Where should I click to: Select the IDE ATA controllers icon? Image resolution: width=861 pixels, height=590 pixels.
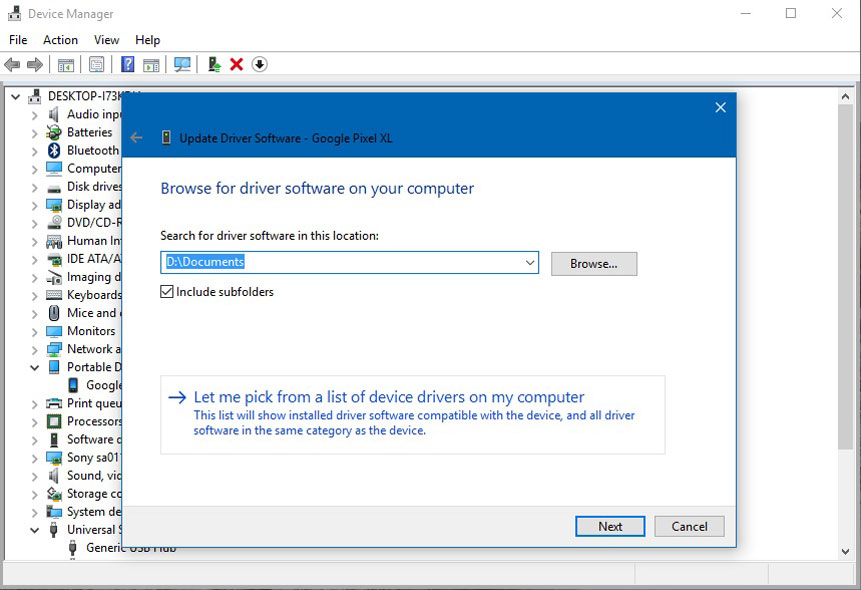click(54, 259)
